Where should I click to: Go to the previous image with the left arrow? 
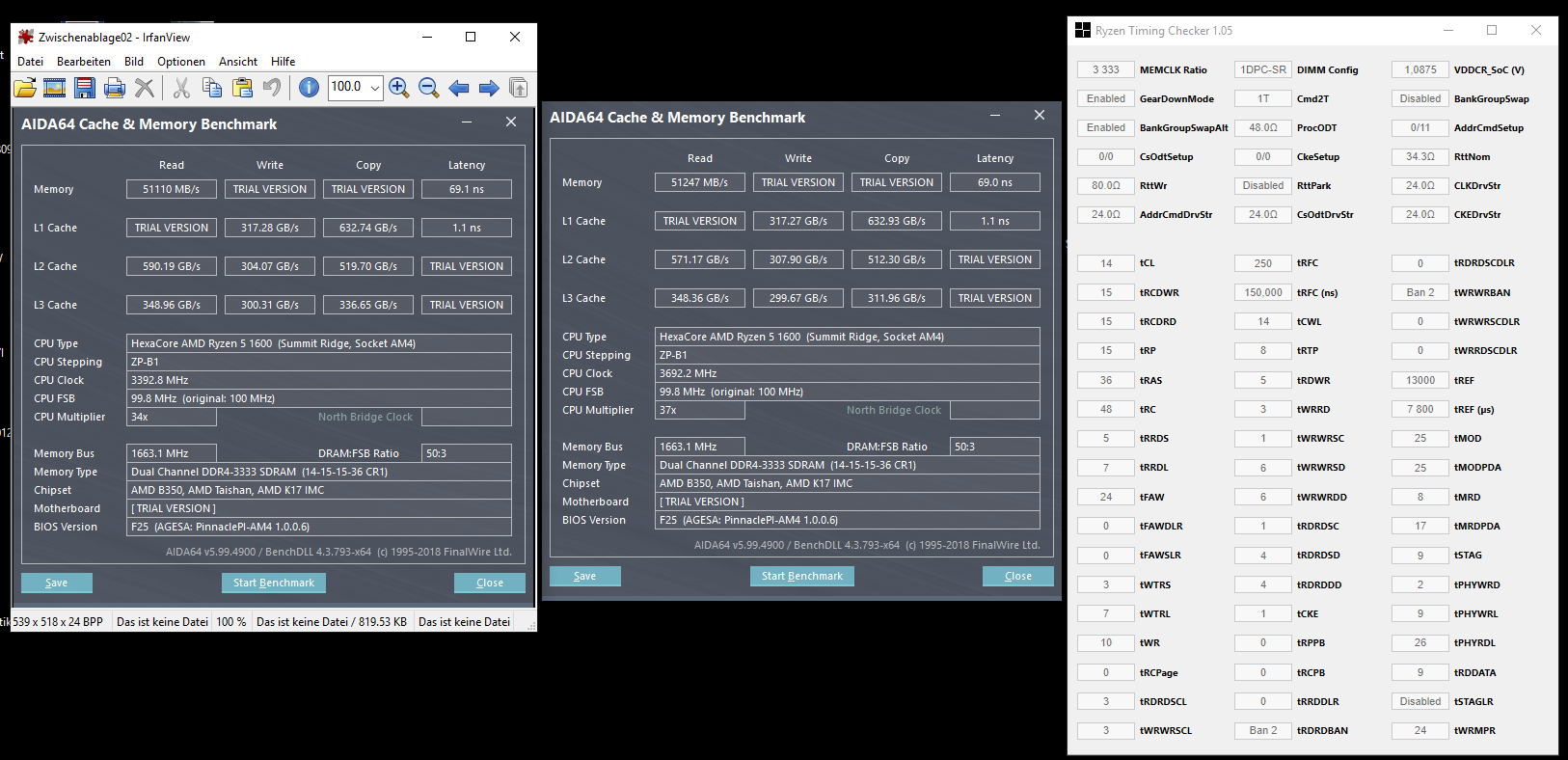459,88
